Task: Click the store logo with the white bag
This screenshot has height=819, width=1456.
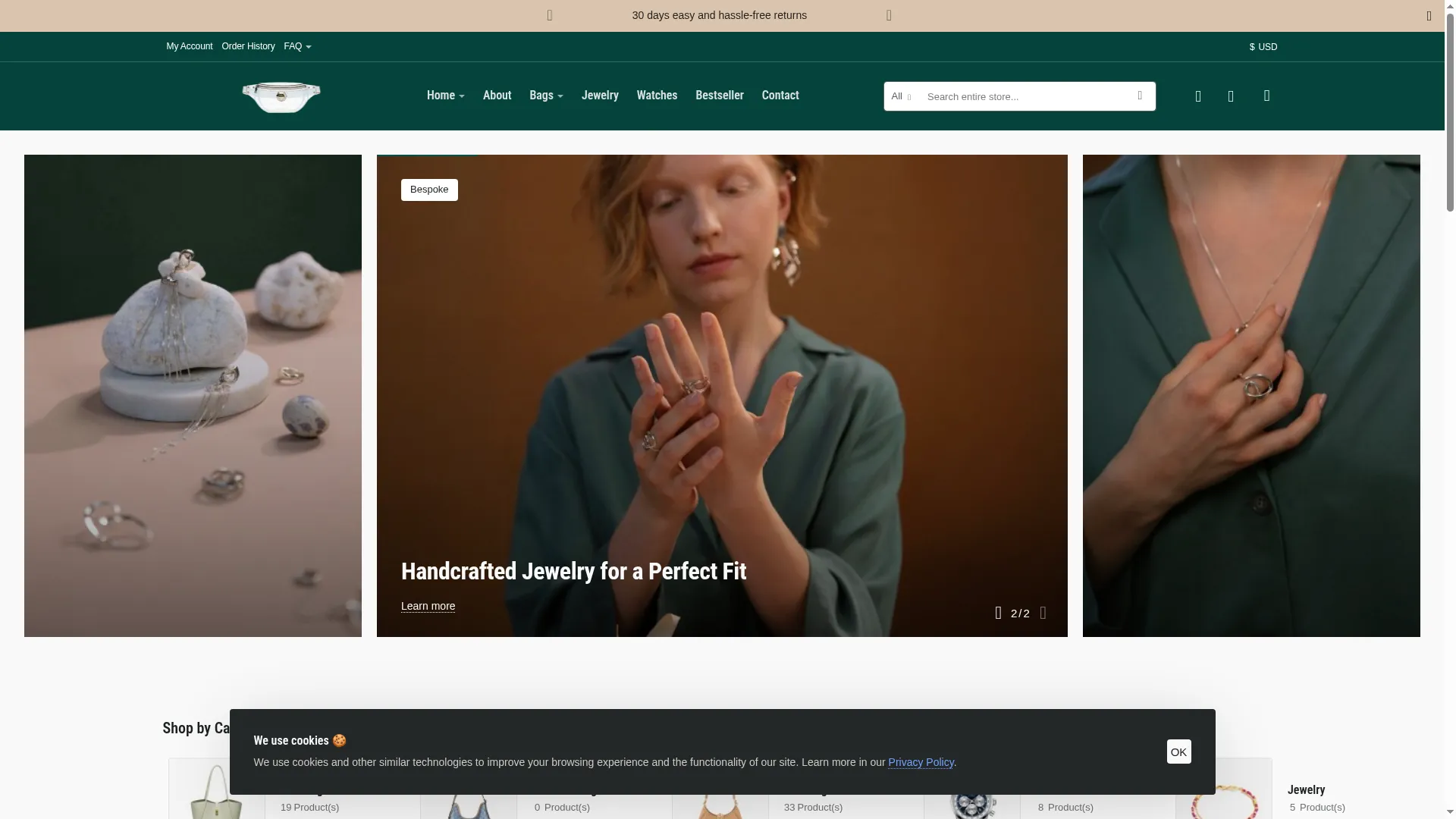Action: pyautogui.click(x=281, y=97)
